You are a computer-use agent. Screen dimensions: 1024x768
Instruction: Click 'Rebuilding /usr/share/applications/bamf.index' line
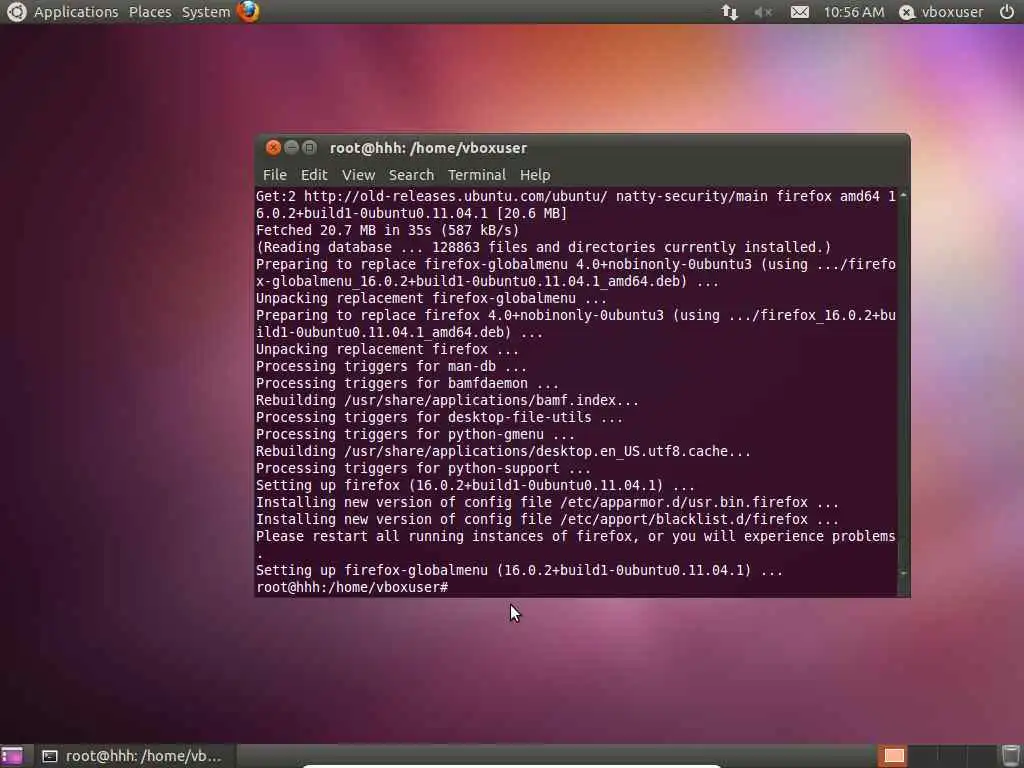[x=447, y=400]
